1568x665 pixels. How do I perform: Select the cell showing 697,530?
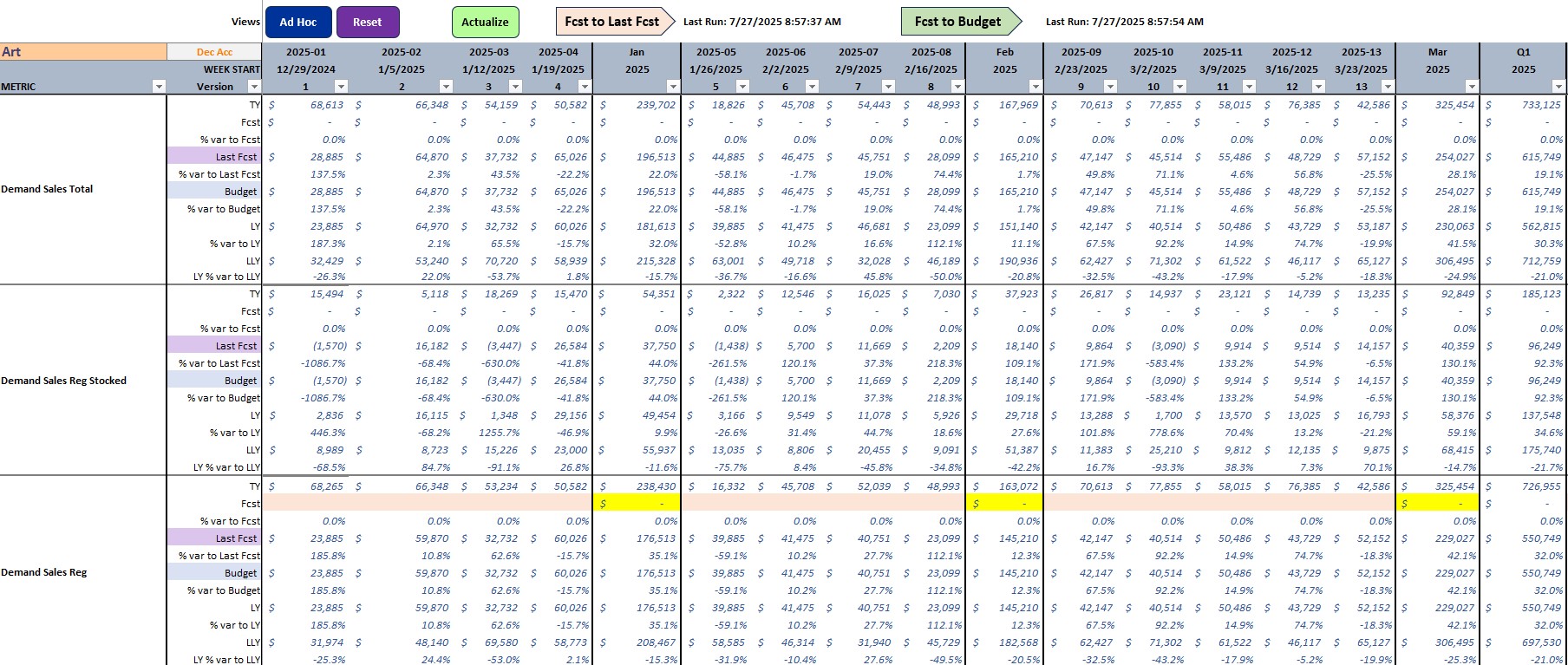click(x=1524, y=642)
